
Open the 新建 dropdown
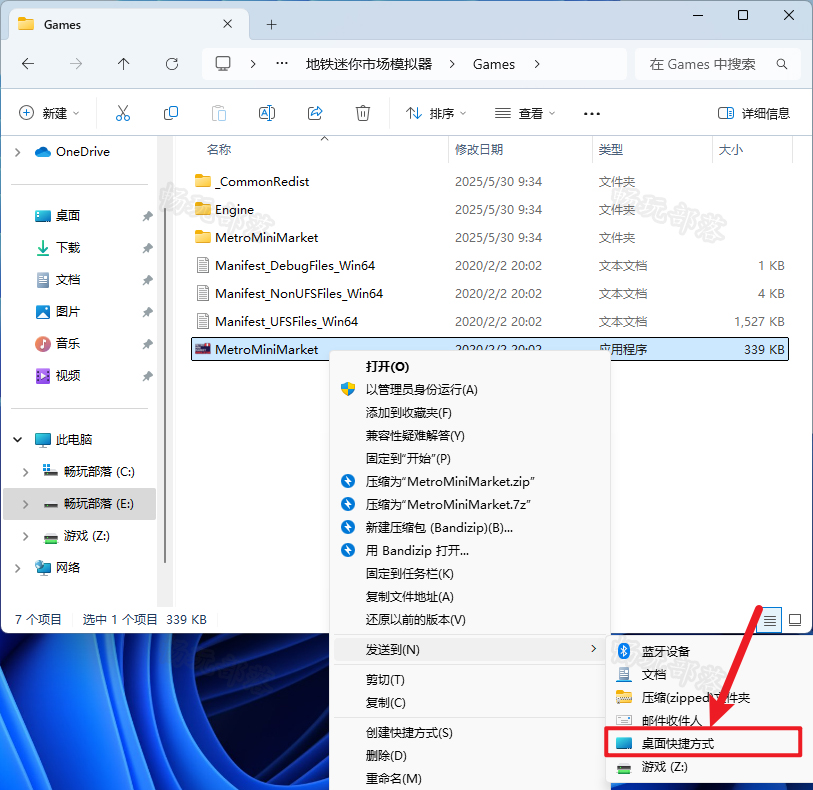coord(49,113)
